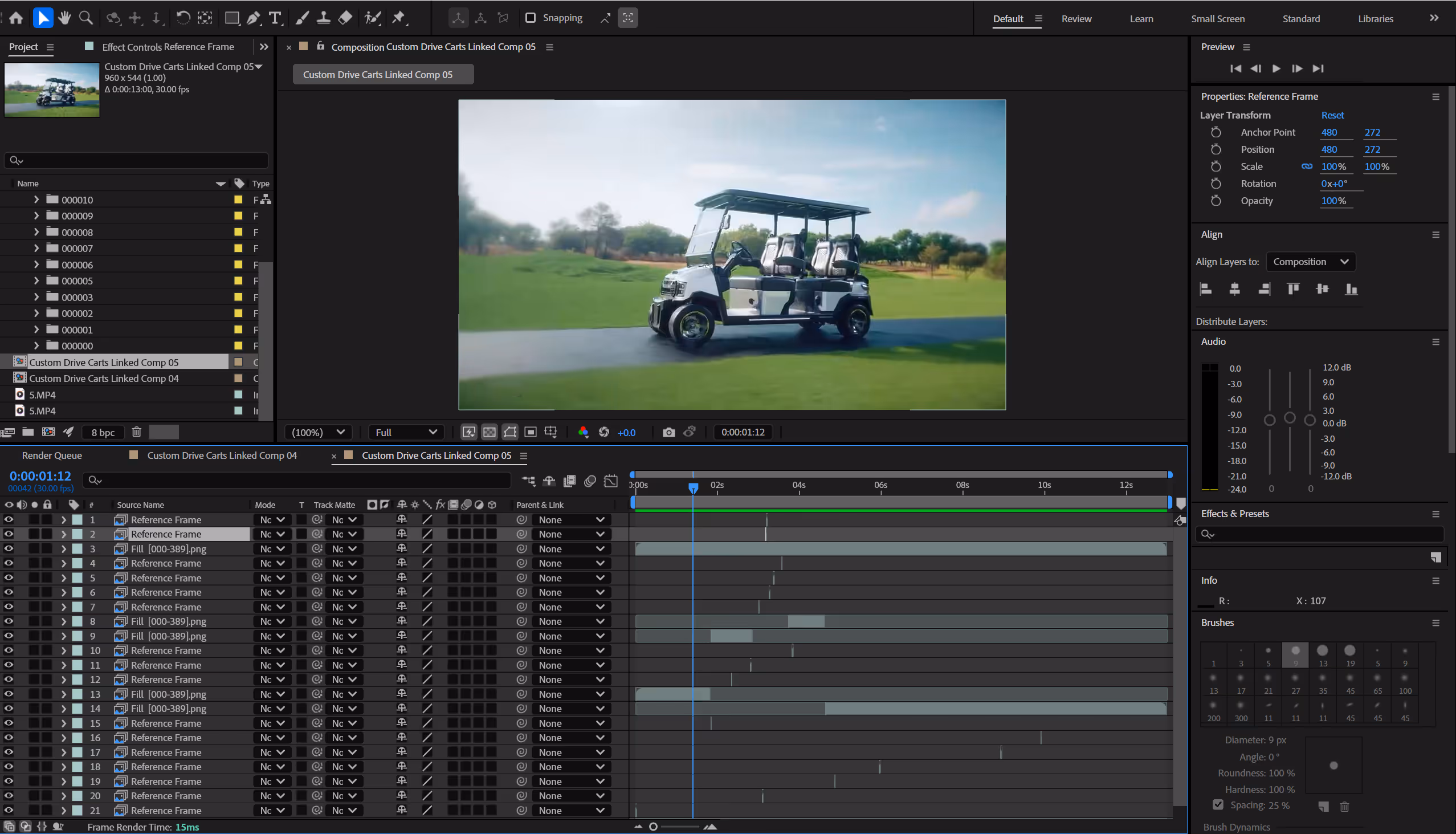1456x834 pixels.
Task: Enable the Snapping checkbox
Action: 530,18
